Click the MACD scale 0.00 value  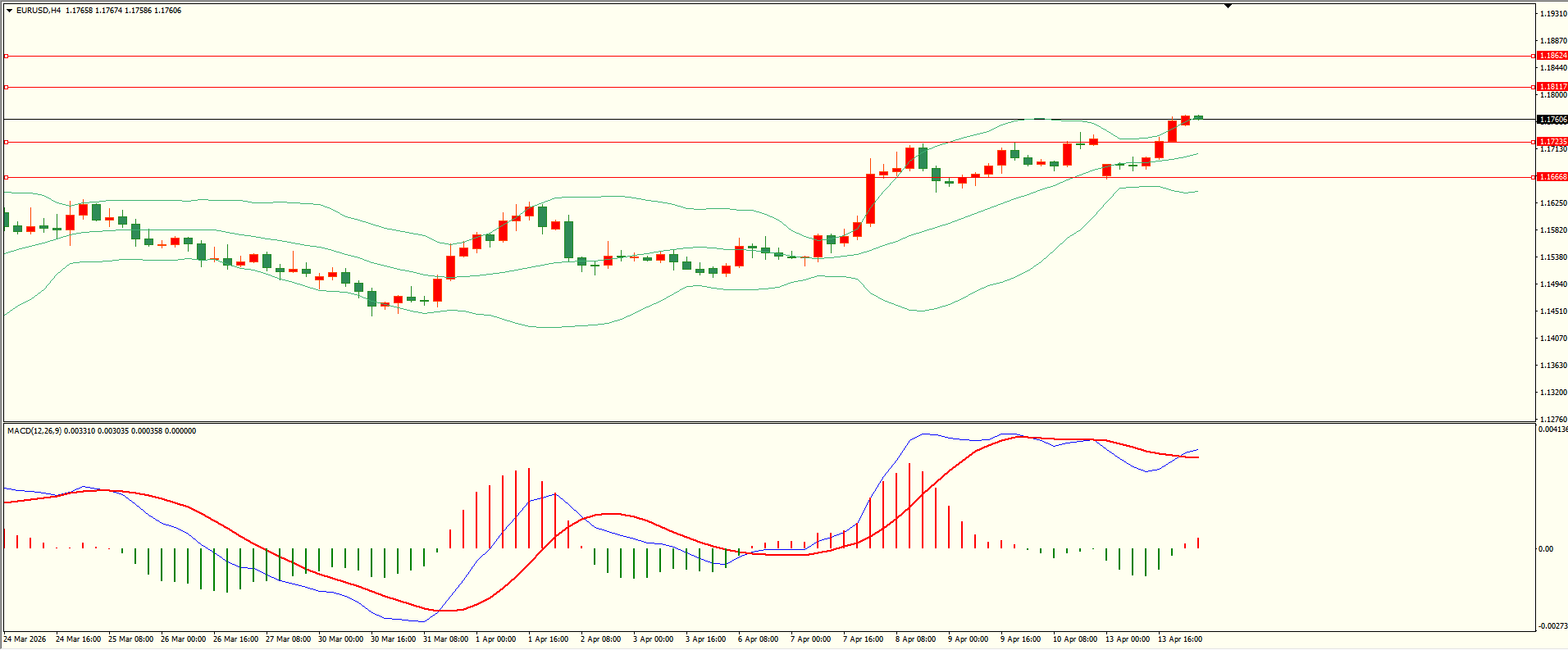(1545, 549)
